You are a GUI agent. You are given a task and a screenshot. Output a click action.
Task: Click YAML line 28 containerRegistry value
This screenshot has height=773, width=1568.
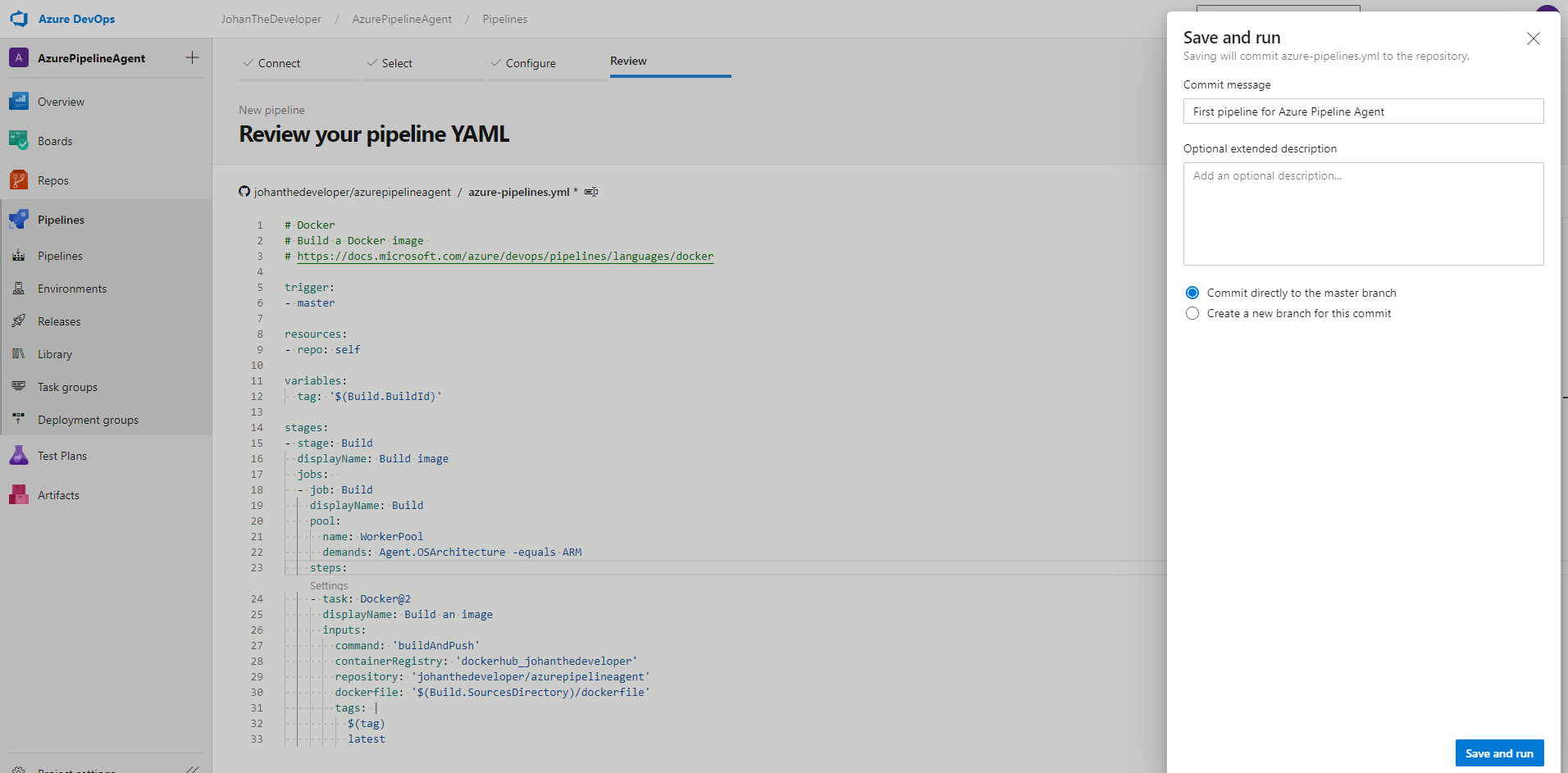[547, 661]
